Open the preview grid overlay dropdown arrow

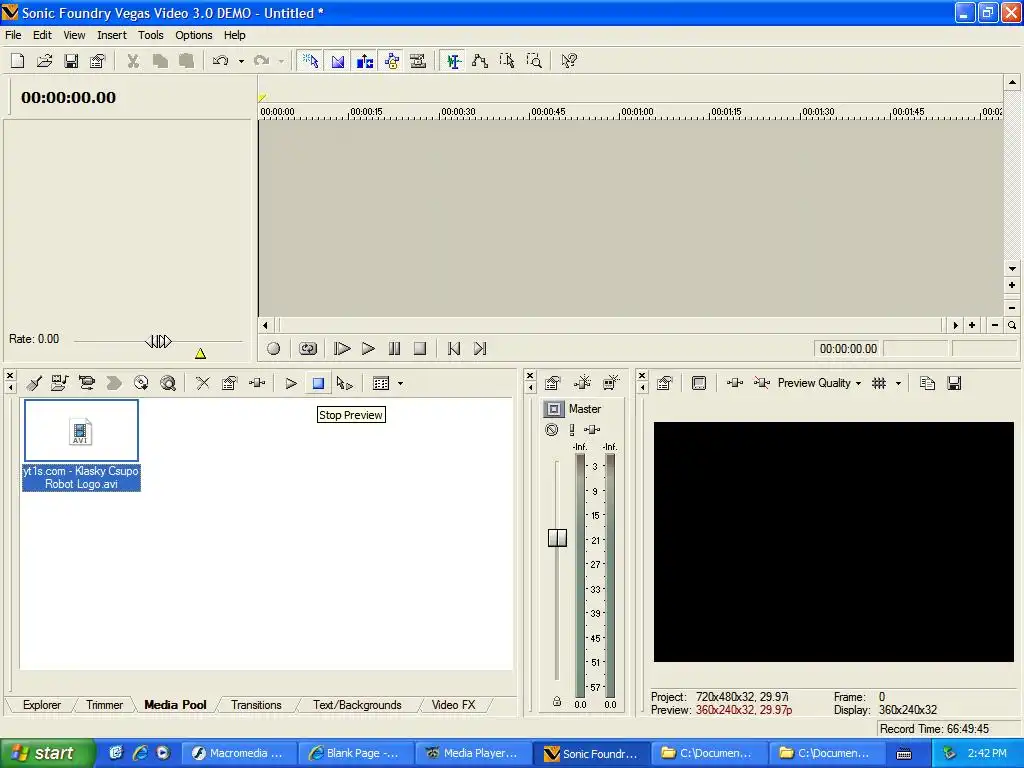point(898,384)
